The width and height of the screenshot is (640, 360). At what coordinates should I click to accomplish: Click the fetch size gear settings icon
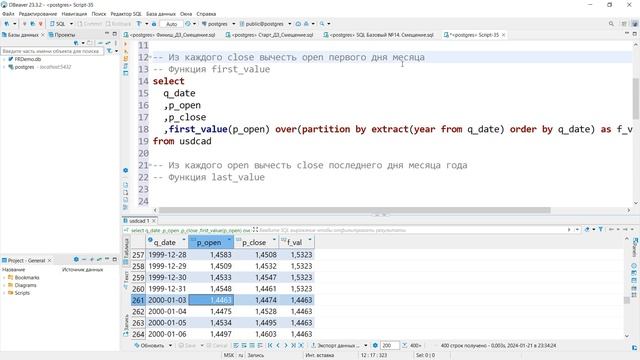[x=375, y=345]
